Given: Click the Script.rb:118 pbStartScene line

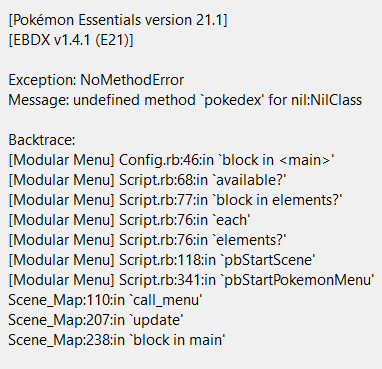Looking at the screenshot, I should point(162,260).
